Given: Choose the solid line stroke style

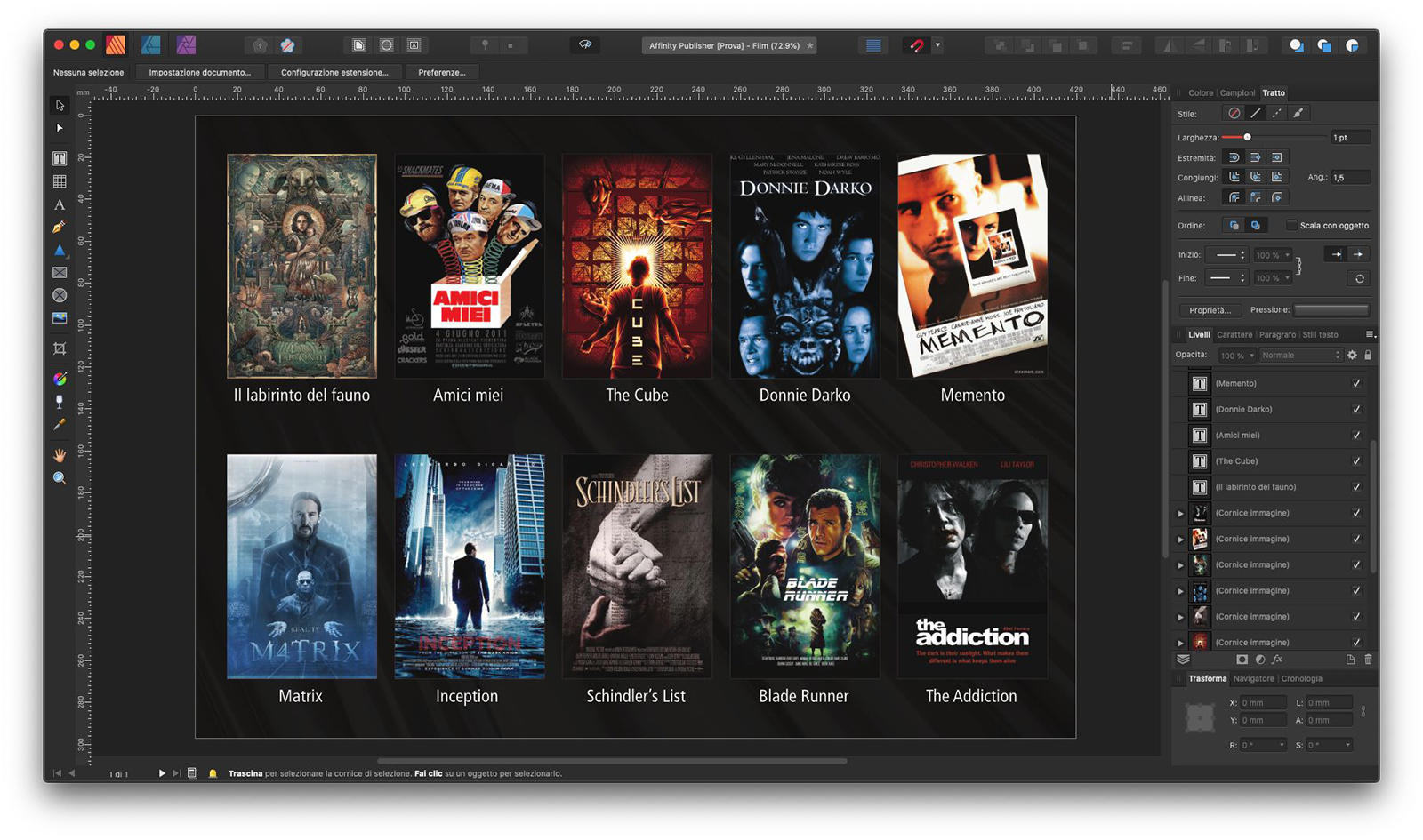Looking at the screenshot, I should coord(1255,114).
